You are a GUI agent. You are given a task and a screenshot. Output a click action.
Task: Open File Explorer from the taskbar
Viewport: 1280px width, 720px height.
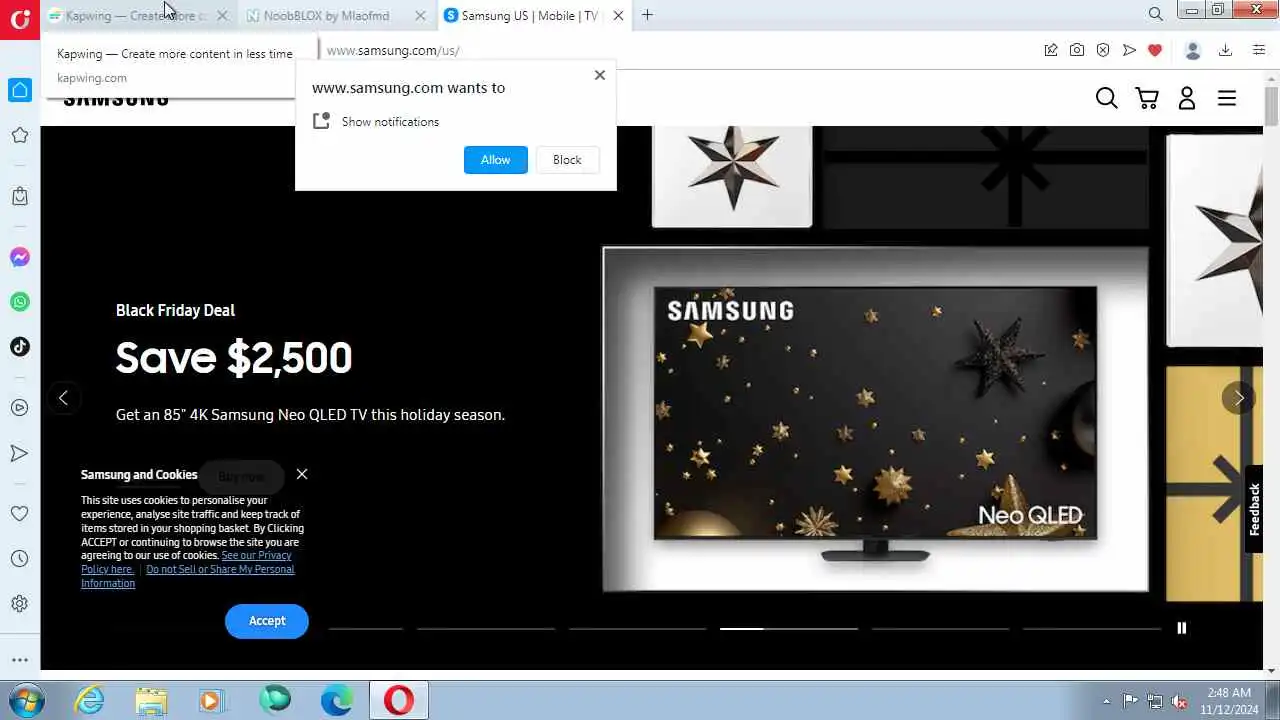[x=151, y=700]
